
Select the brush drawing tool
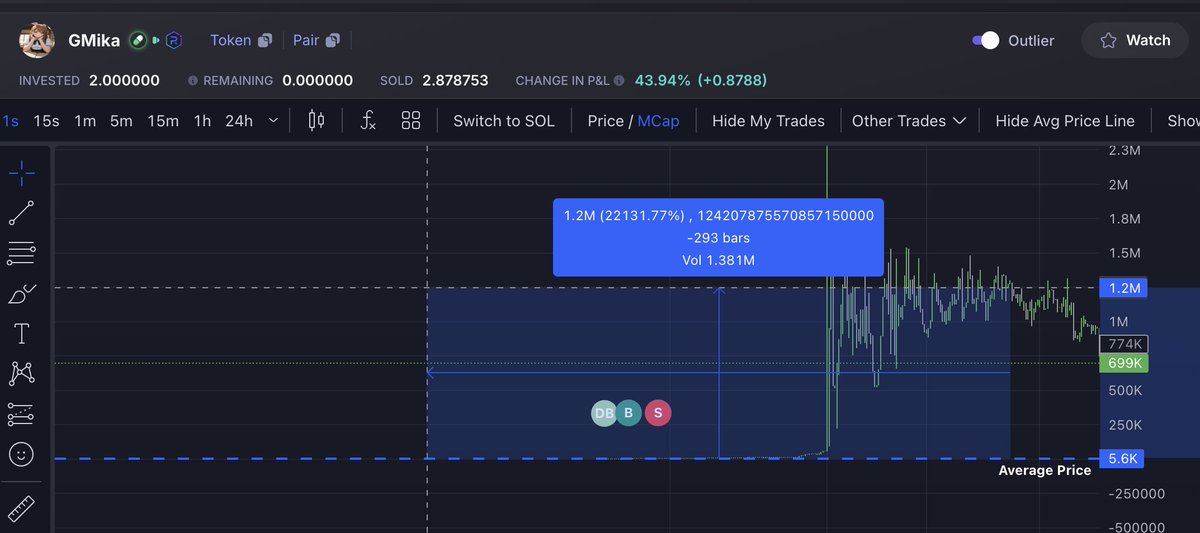pos(22,293)
